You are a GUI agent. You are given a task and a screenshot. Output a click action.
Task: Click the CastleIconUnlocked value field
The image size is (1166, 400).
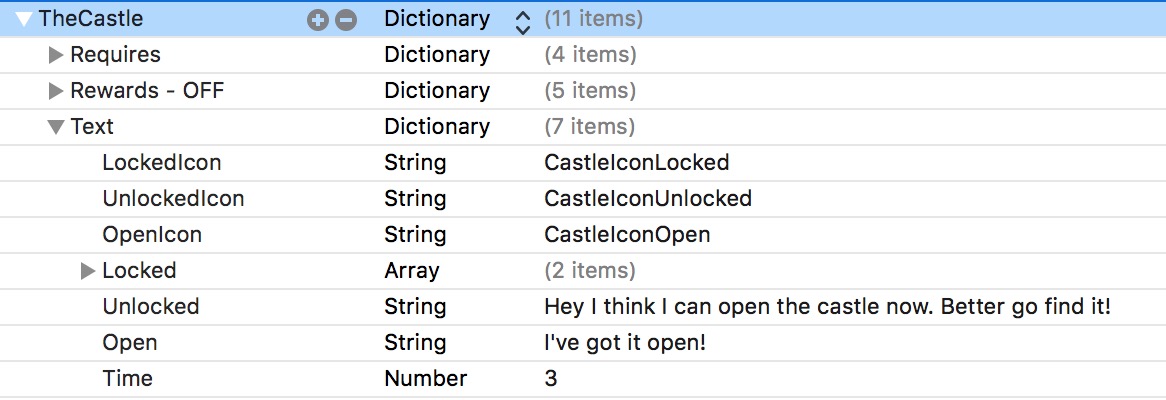point(647,199)
